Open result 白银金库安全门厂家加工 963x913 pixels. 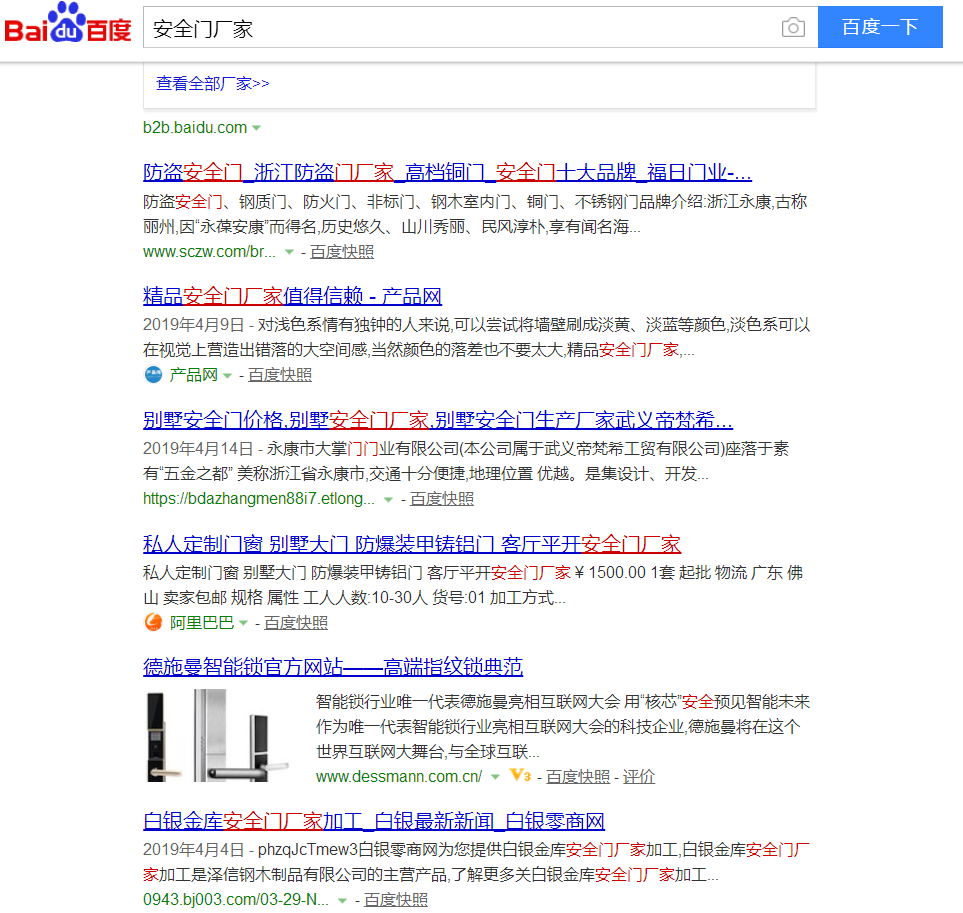point(374,821)
